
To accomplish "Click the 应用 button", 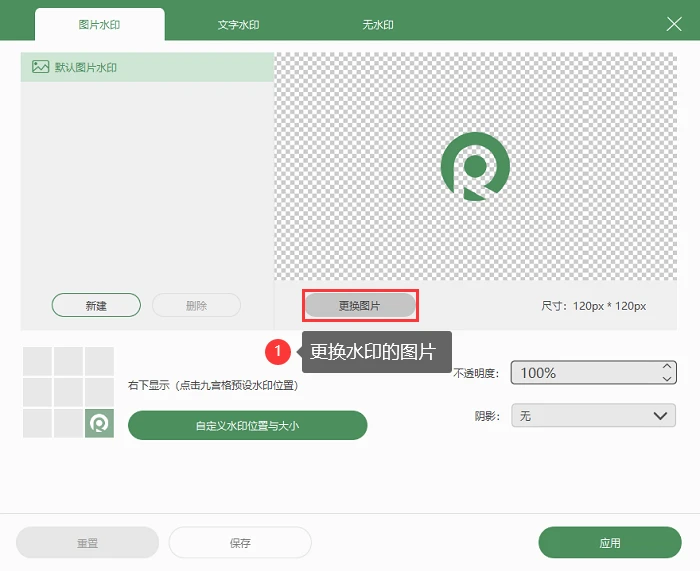I will click(x=610, y=542).
